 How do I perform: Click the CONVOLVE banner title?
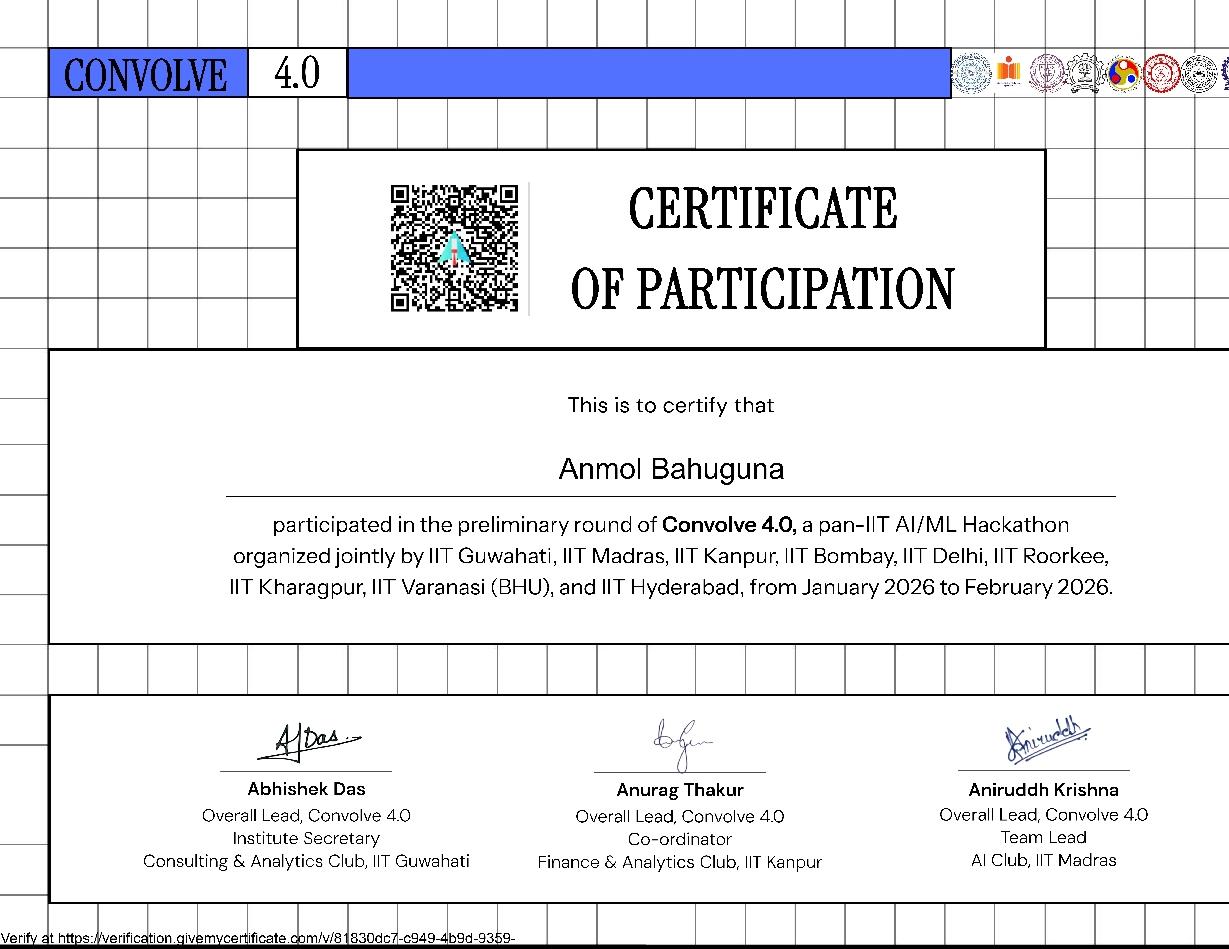point(146,74)
